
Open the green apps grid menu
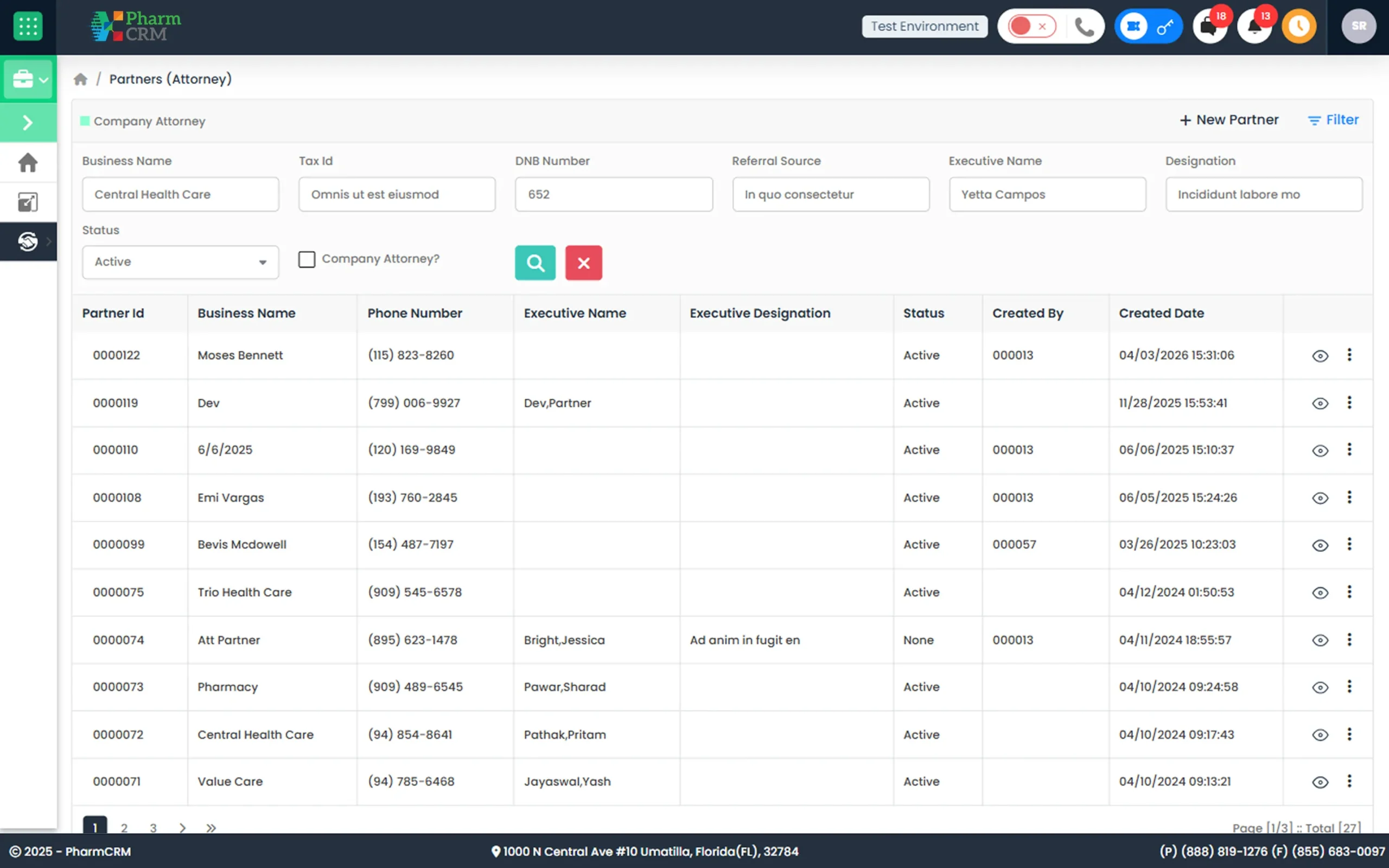click(x=28, y=27)
